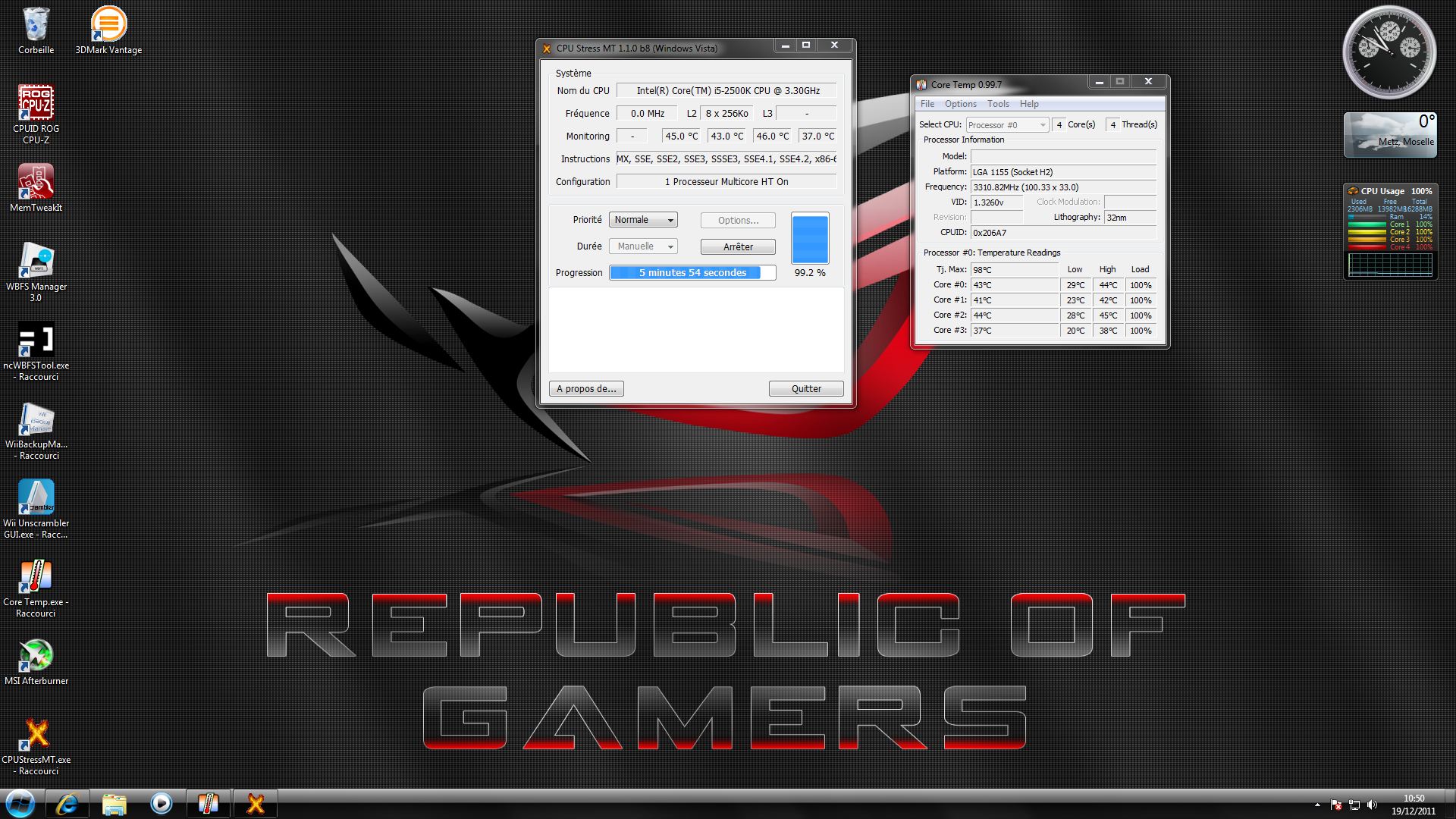The image size is (1456, 819).
Task: Open the MSI Afterburner desktop shortcut
Action: 36,656
